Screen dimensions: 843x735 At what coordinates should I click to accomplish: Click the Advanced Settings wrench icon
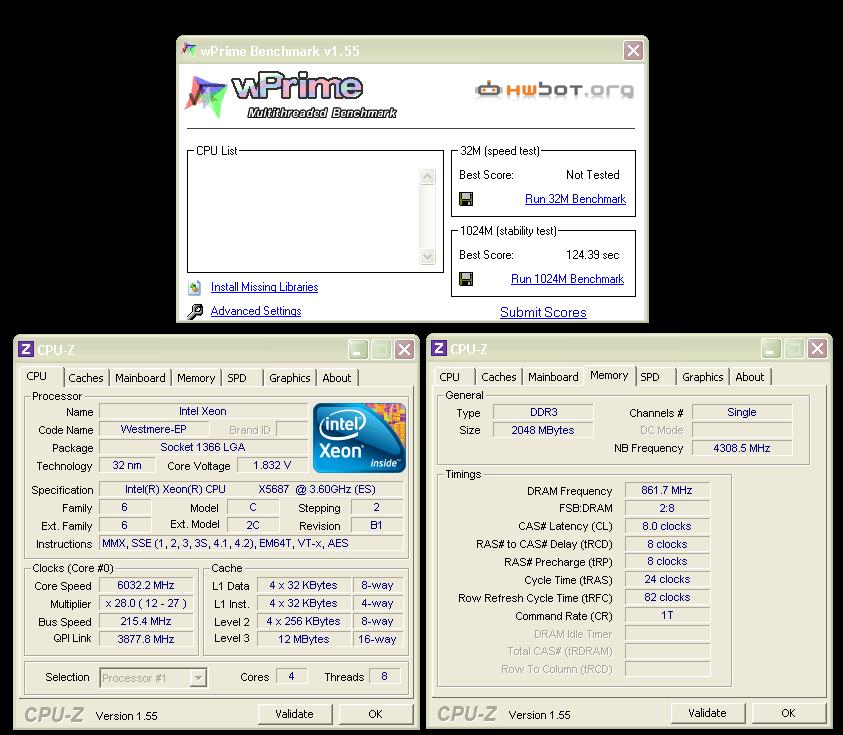click(195, 312)
